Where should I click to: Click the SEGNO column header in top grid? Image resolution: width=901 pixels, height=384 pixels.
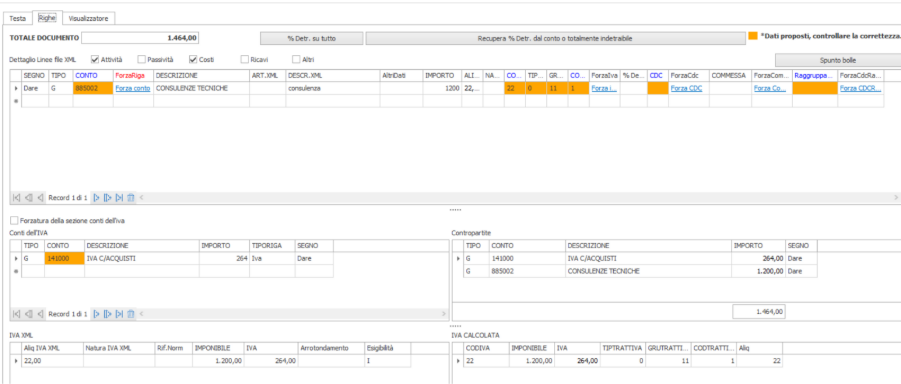(35, 75)
